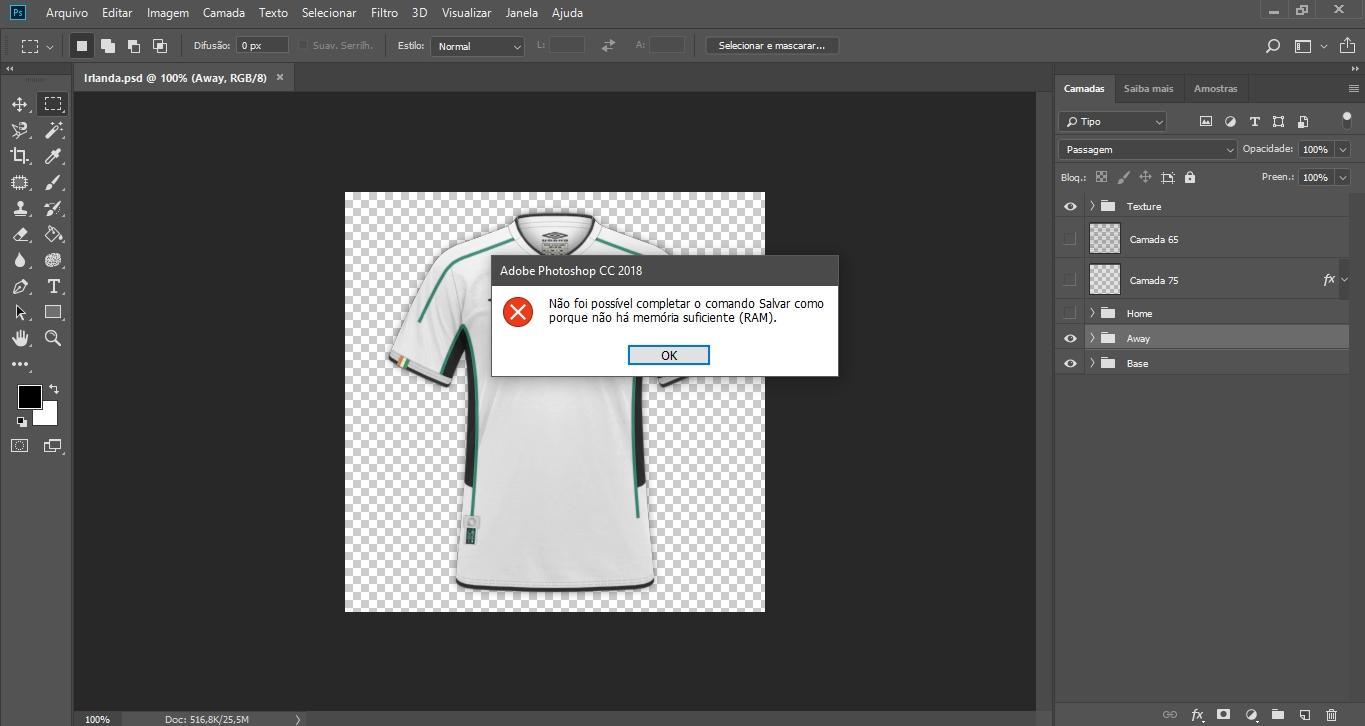Select the Patch healing tool
1365x726 pixels.
(x=19, y=182)
